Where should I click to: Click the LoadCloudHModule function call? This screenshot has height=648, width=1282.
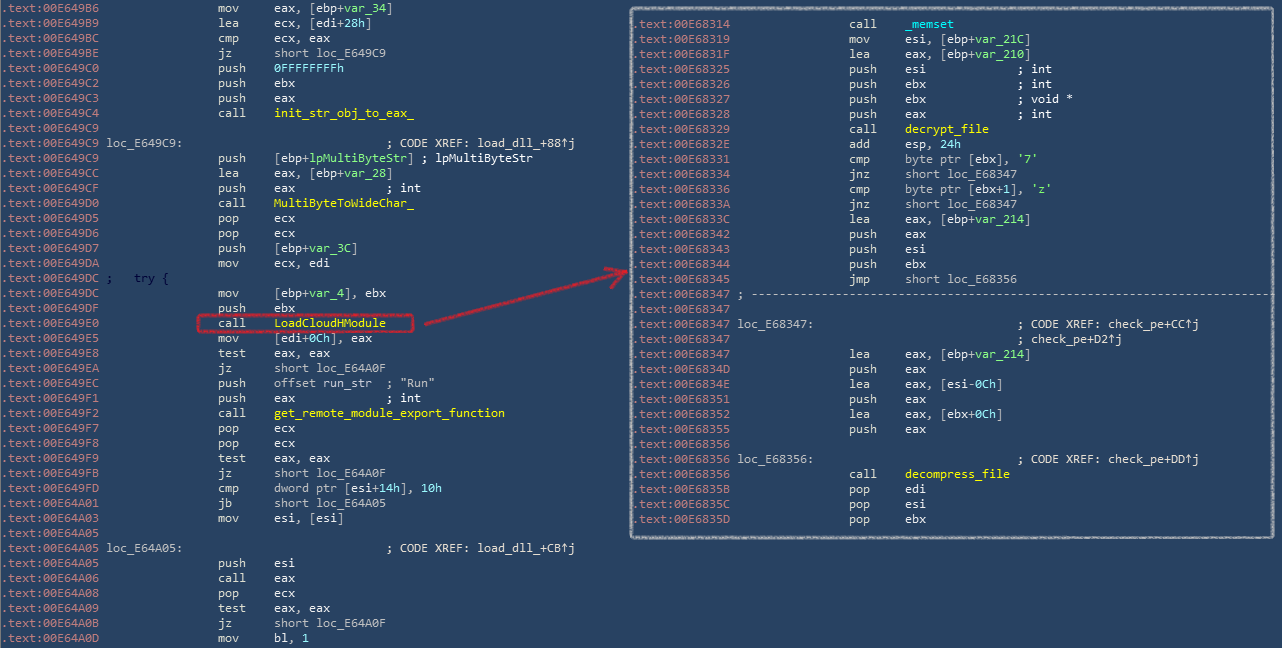point(329,323)
